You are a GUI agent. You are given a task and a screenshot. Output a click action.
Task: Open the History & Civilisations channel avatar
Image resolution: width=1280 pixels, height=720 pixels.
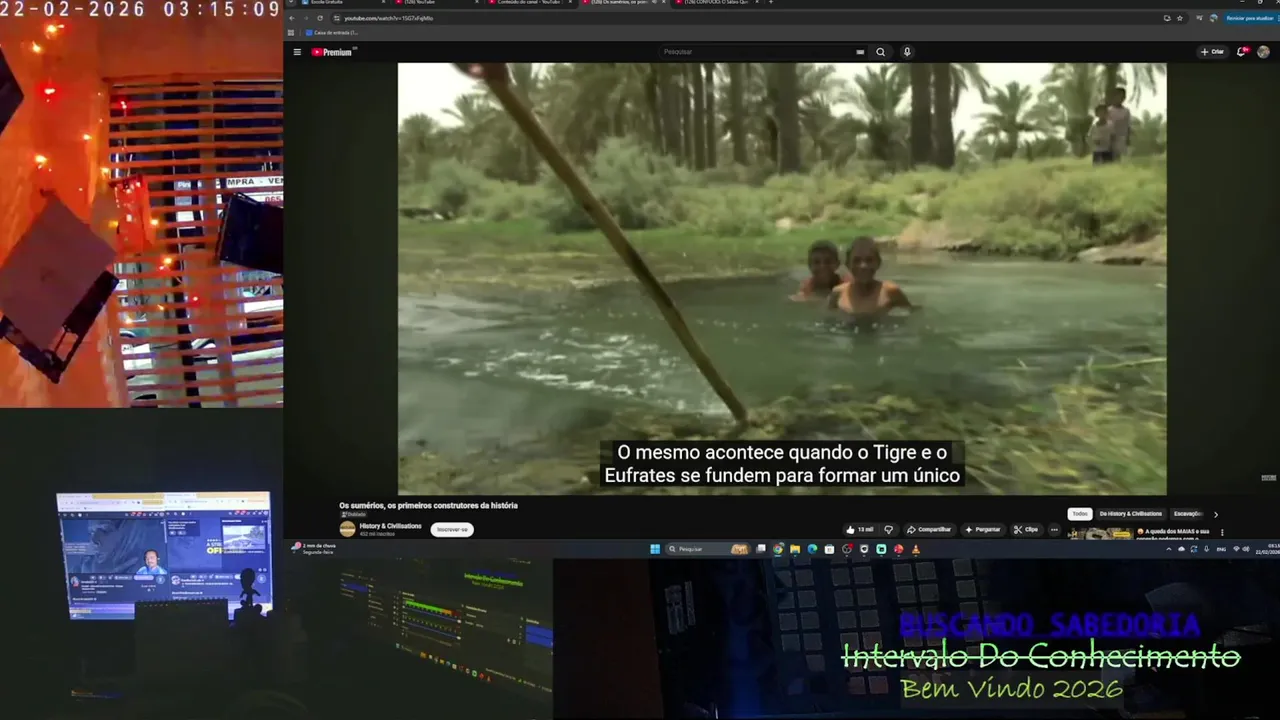pos(347,529)
